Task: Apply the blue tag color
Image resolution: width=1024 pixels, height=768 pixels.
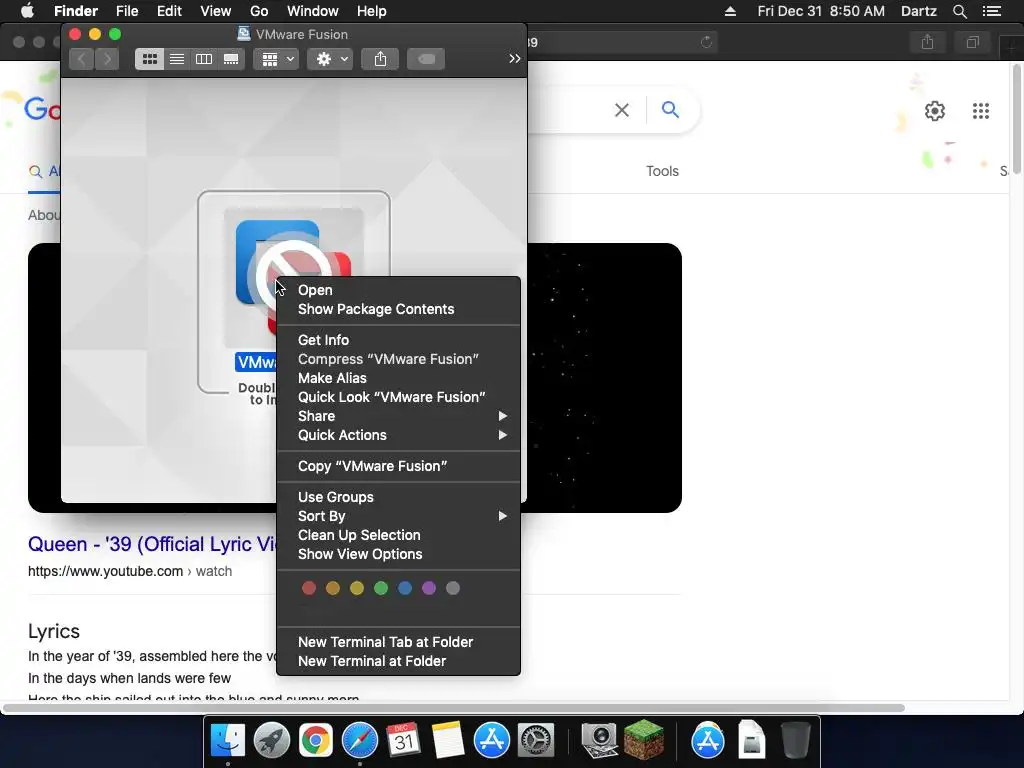Action: tap(405, 588)
